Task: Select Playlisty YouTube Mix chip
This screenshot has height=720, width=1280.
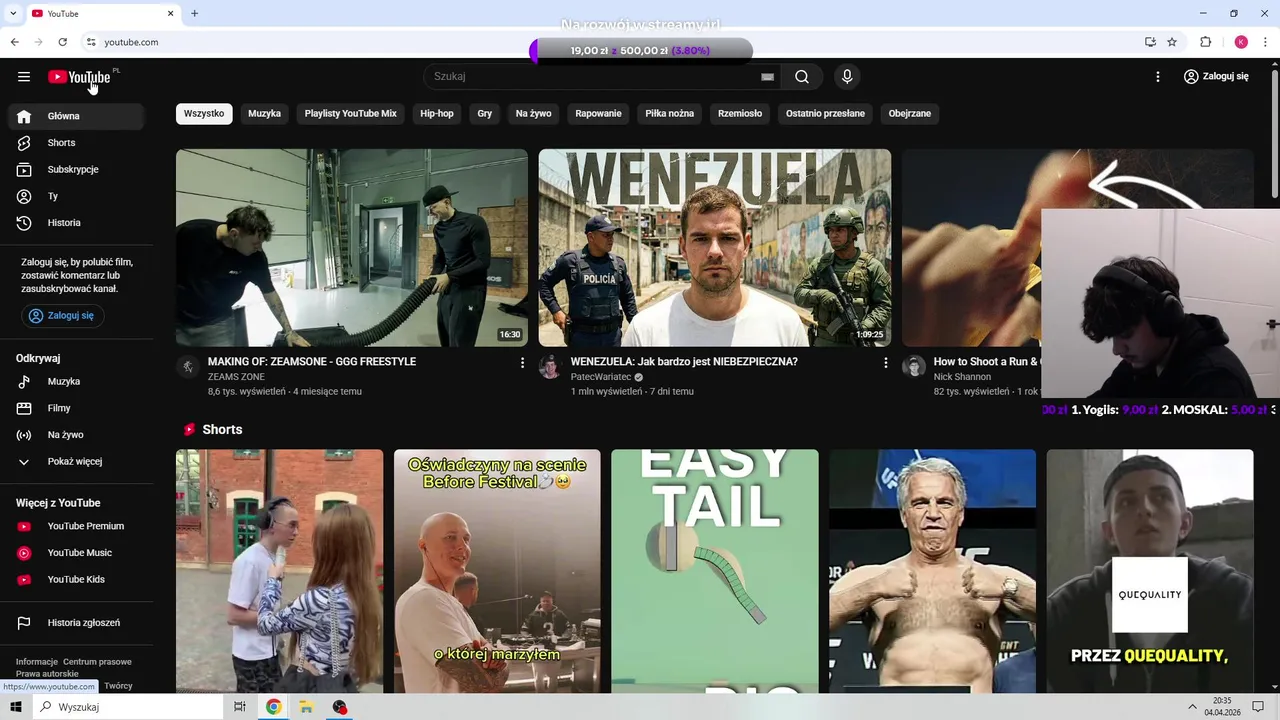Action: point(351,114)
